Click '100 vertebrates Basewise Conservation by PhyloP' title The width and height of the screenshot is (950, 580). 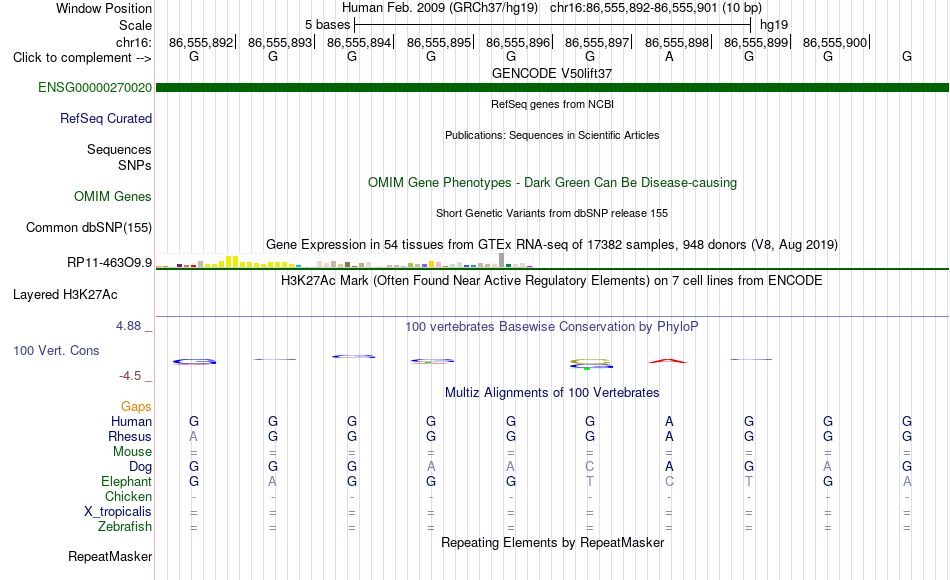pos(552,327)
